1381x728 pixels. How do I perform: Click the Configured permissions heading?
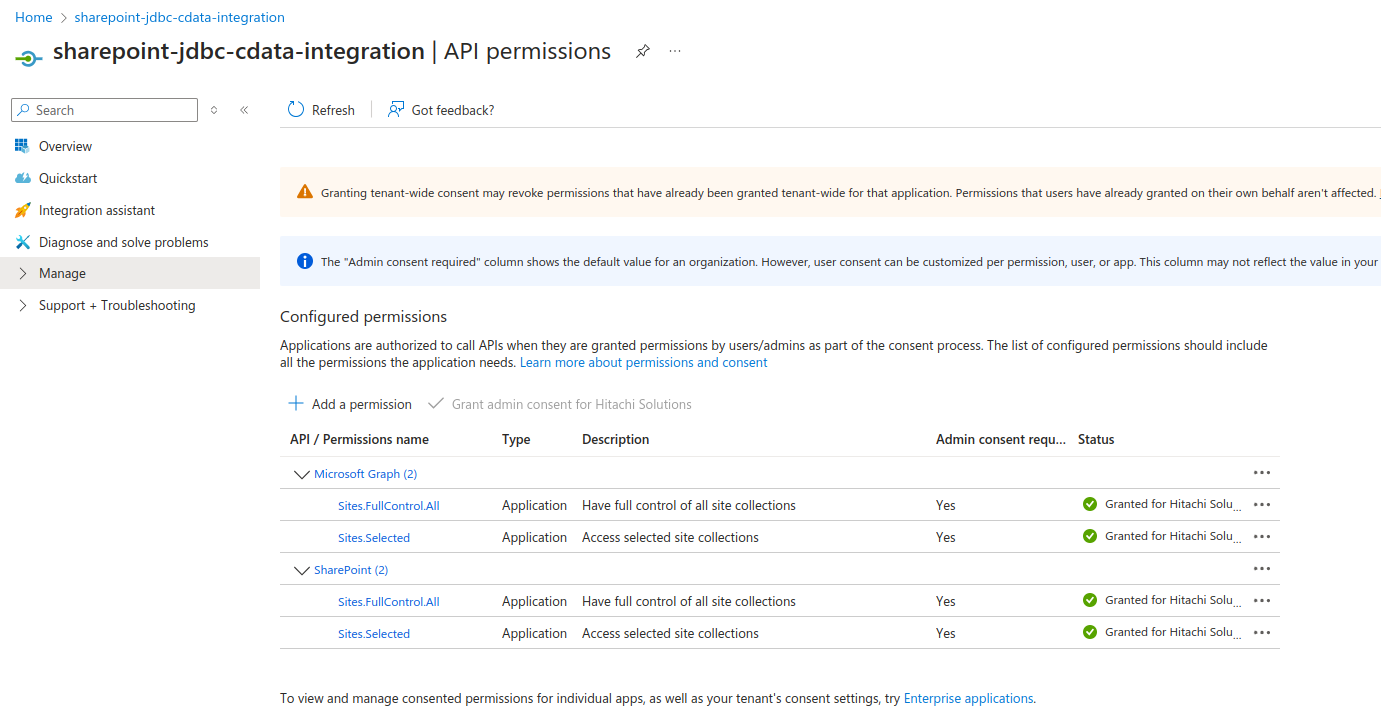point(363,317)
